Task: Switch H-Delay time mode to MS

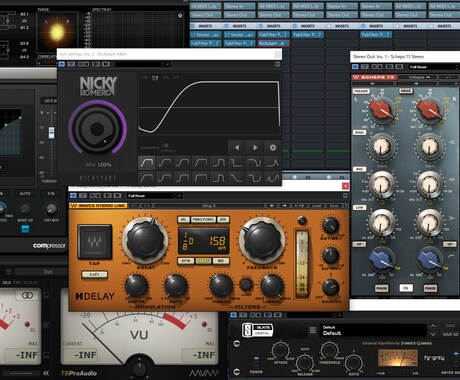Action: pyautogui.click(x=221, y=261)
